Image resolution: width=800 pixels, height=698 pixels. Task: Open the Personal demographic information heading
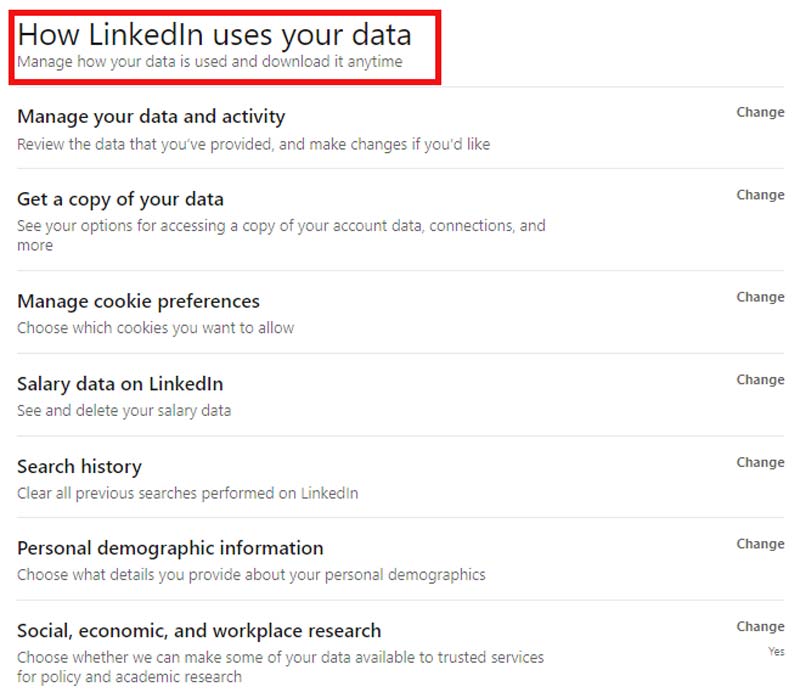click(170, 548)
